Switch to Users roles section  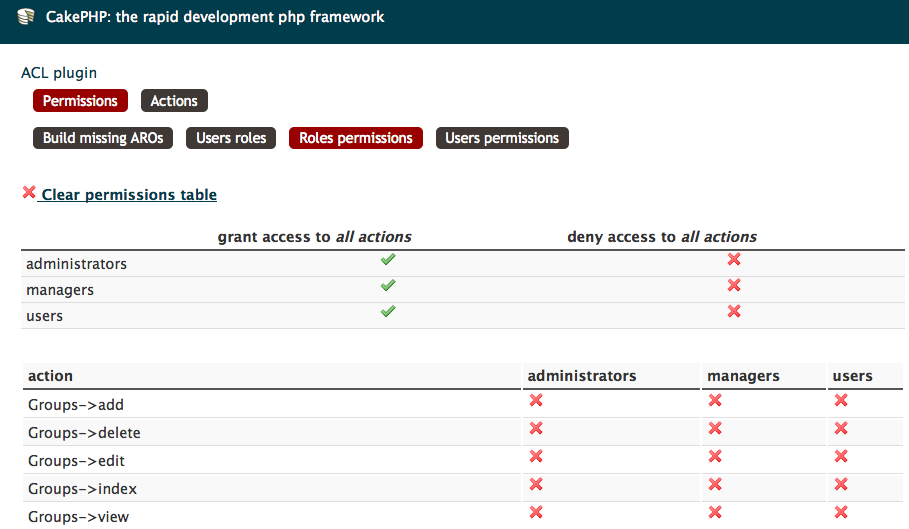231,138
